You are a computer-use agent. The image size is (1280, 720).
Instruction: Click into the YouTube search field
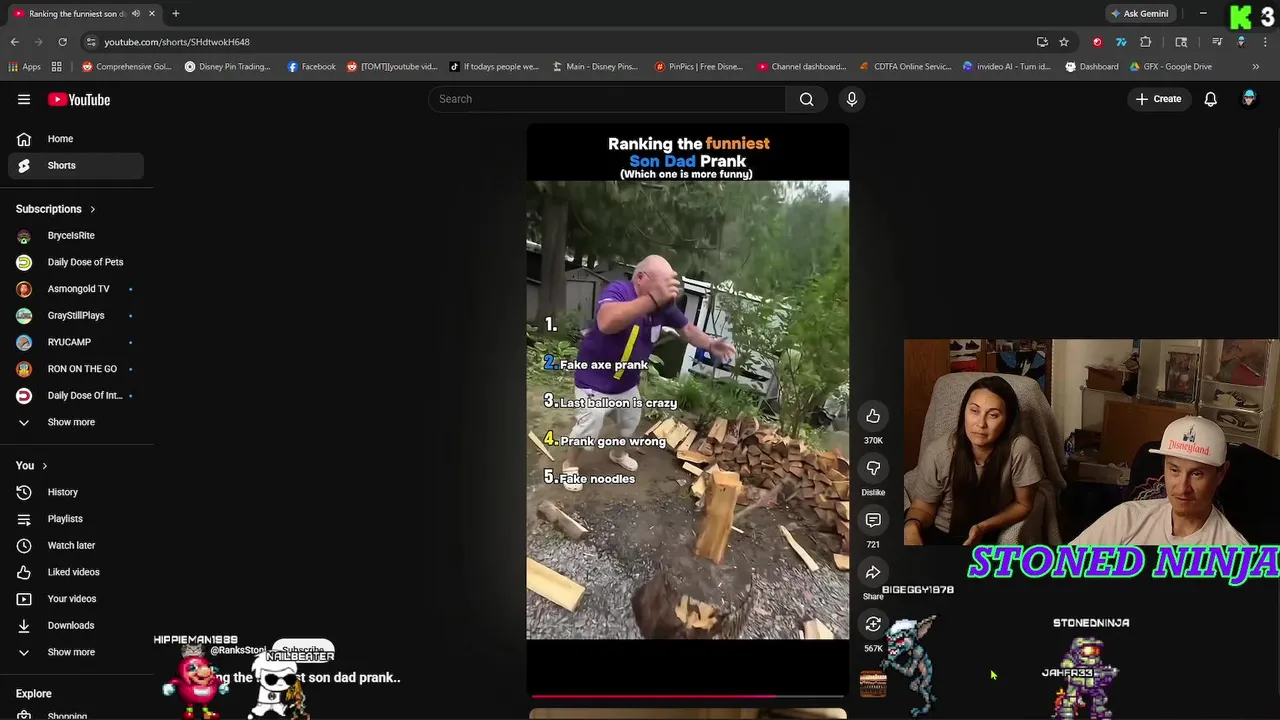click(607, 99)
